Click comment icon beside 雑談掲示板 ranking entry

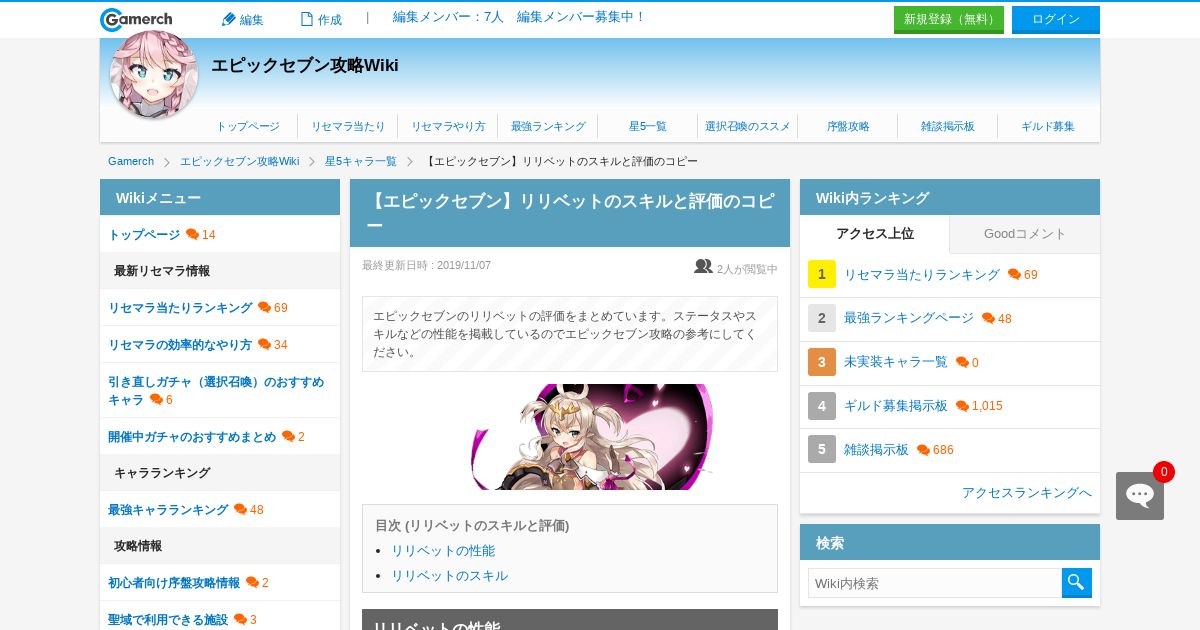pyautogui.click(x=923, y=450)
